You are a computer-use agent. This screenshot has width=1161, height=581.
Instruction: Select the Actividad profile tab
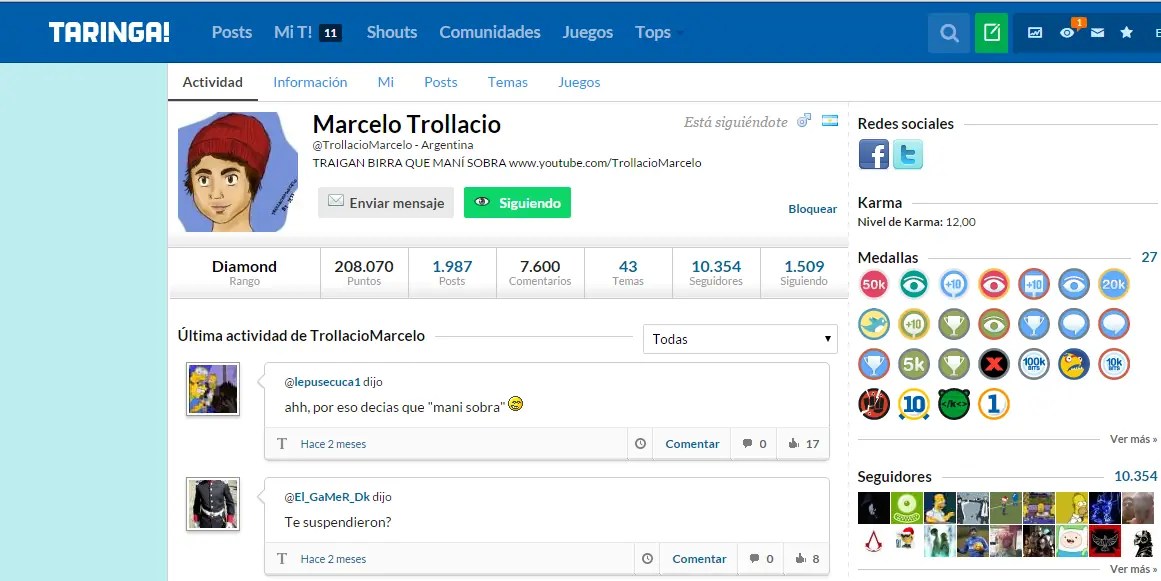click(213, 82)
